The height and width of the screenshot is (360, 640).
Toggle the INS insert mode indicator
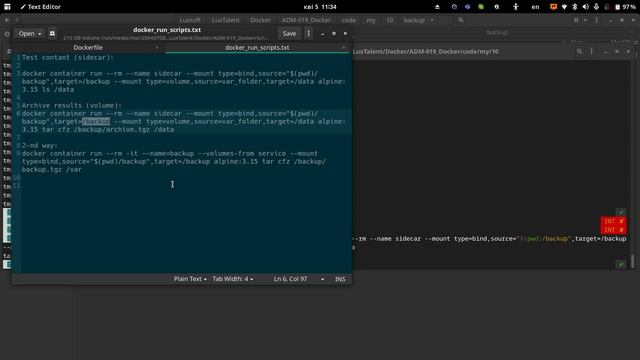point(340,279)
